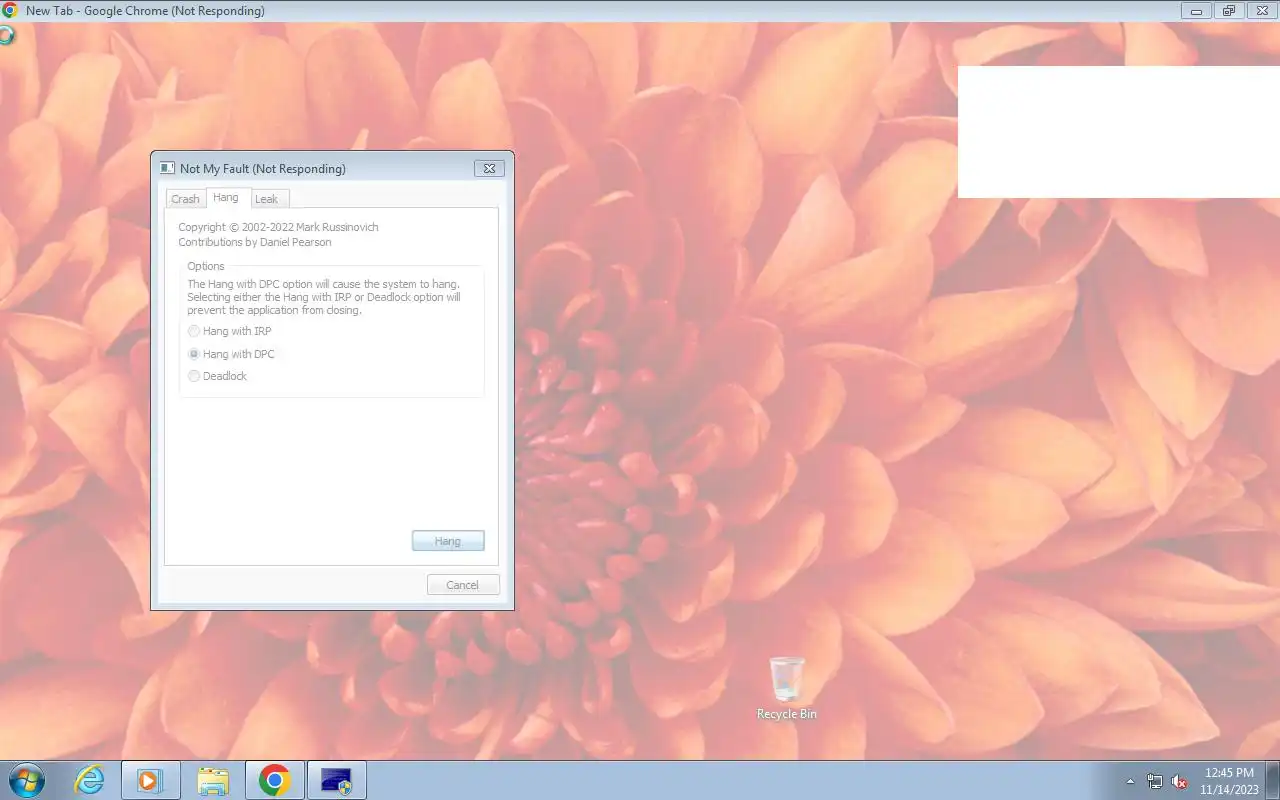This screenshot has height=800, width=1280.
Task: Select the Not My Fault taskbar button
Action: [337, 780]
